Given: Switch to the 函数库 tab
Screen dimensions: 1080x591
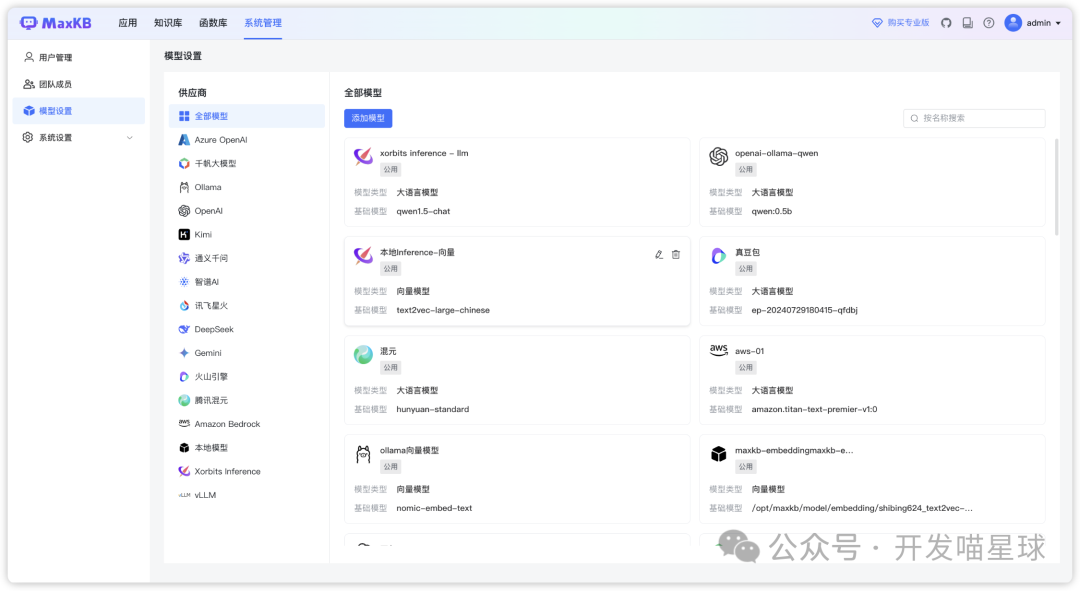Looking at the screenshot, I should pos(213,23).
